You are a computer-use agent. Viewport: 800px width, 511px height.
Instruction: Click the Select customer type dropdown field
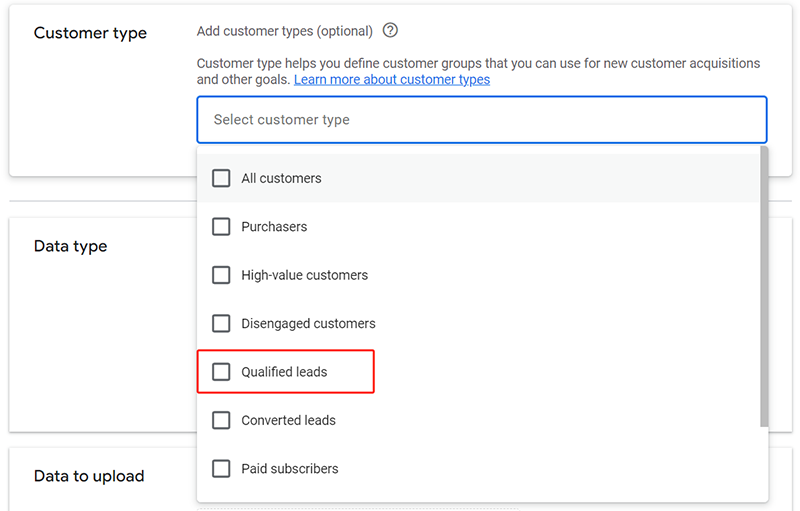pos(481,120)
